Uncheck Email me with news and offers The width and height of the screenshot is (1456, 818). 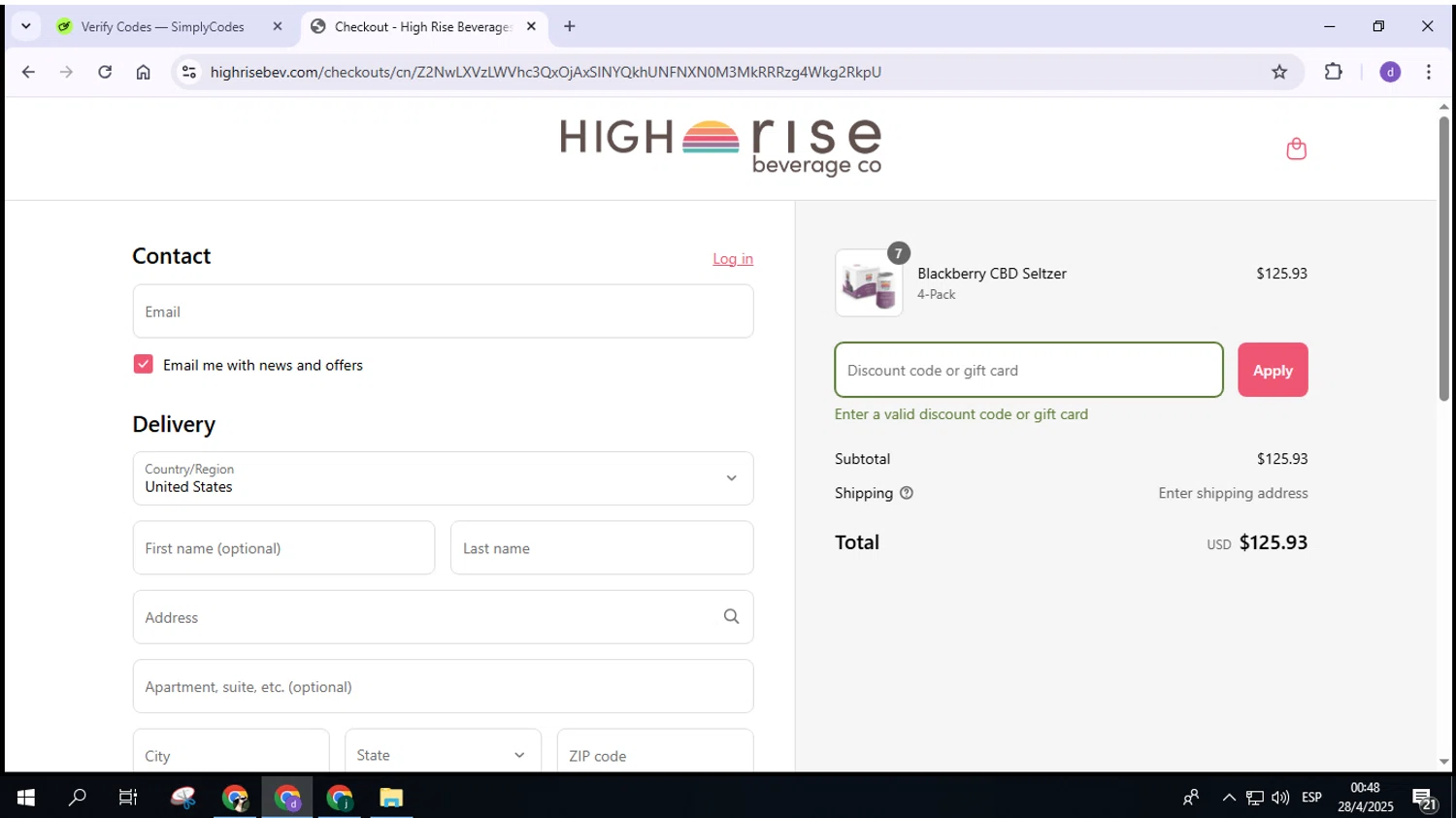pos(143,364)
